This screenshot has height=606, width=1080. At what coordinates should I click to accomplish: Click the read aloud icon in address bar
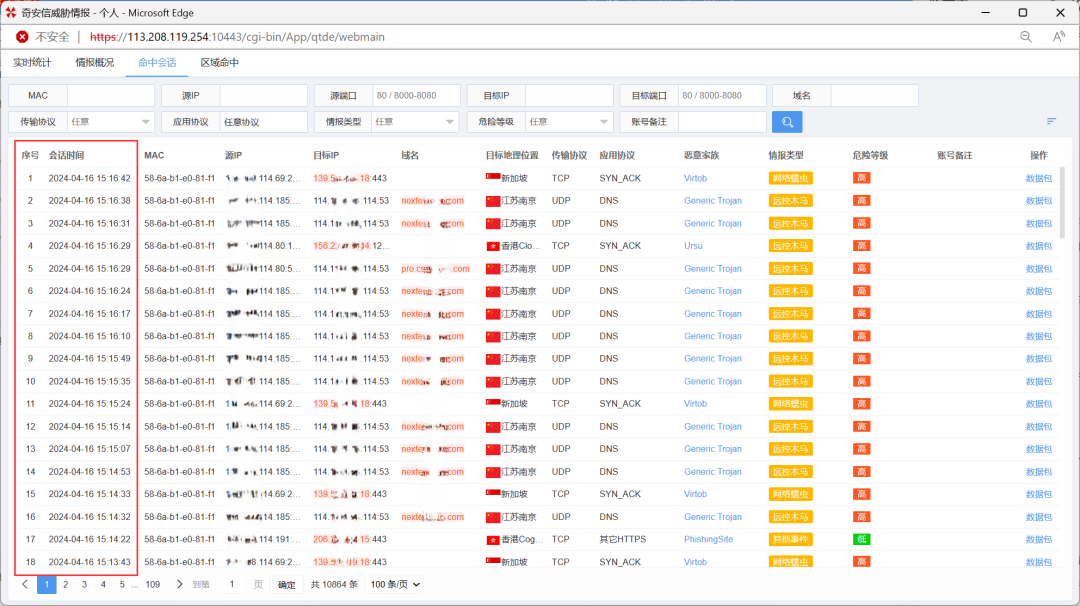click(1059, 36)
